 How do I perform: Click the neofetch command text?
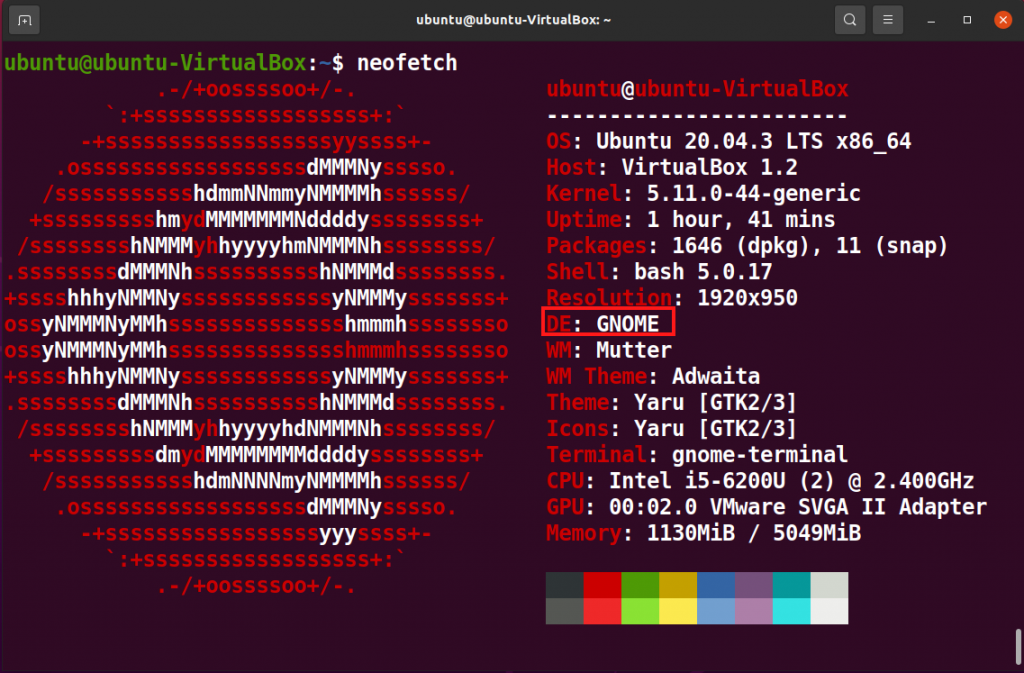[406, 62]
